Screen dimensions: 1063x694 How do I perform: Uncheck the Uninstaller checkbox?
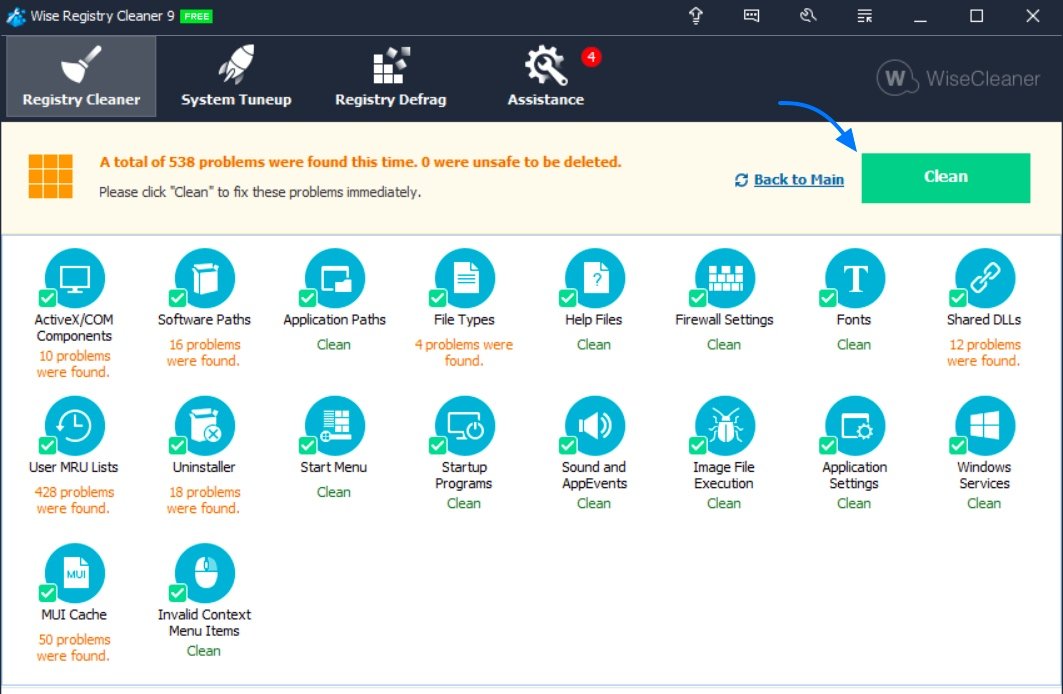pyautogui.click(x=178, y=445)
